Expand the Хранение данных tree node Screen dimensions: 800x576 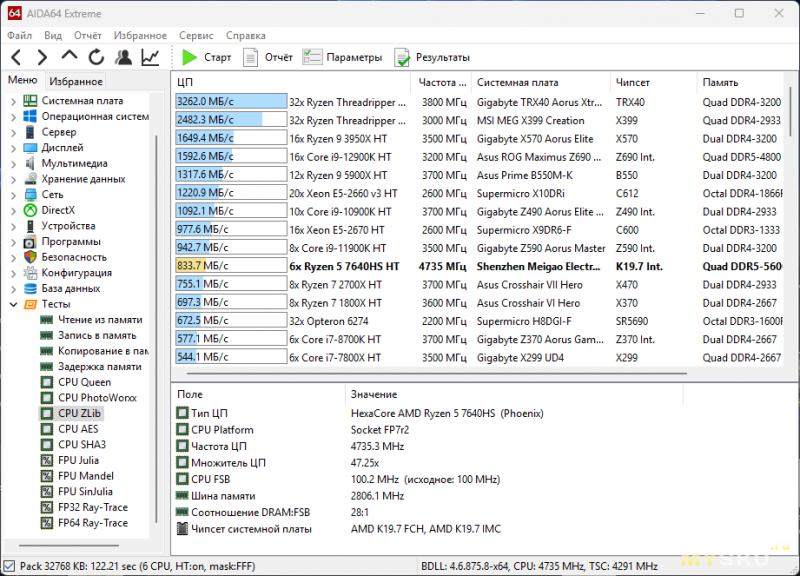point(13,180)
